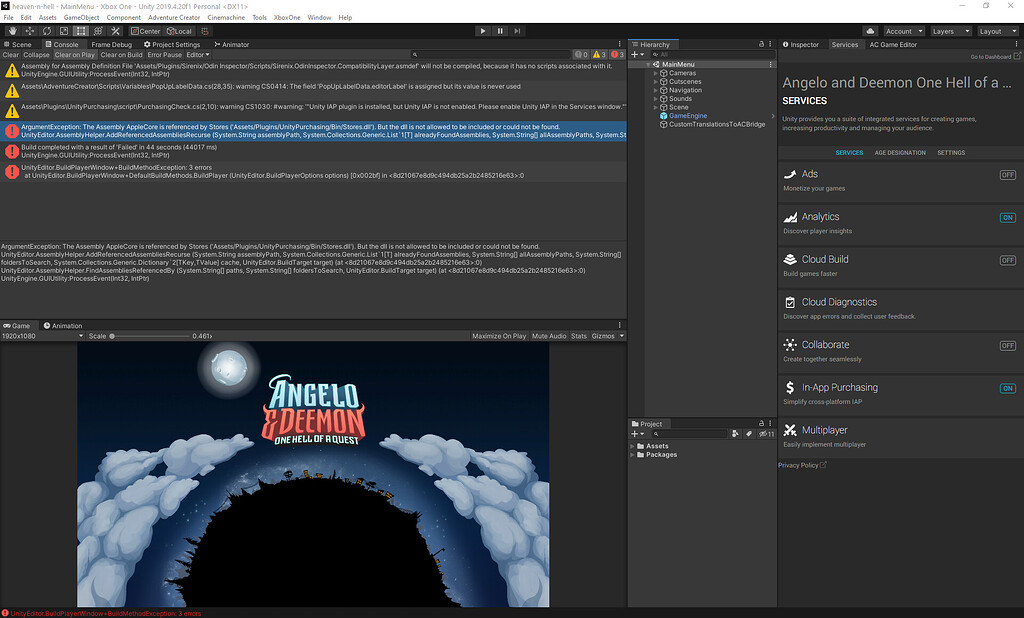The width and height of the screenshot is (1024, 618).
Task: Open the Adventure Creator menu
Action: click(x=174, y=18)
